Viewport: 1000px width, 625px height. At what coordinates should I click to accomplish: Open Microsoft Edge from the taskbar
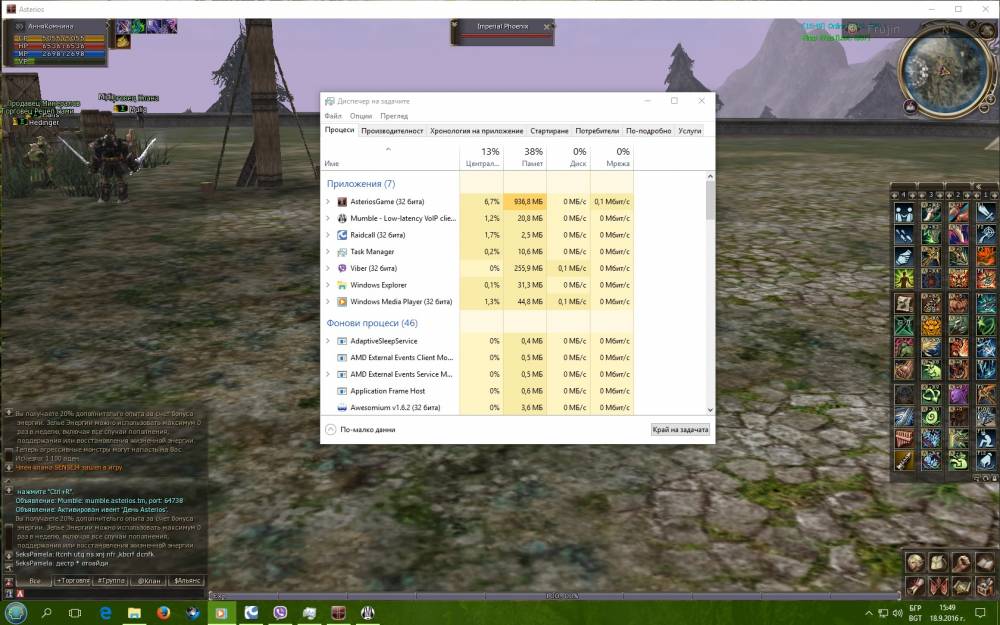[105, 613]
